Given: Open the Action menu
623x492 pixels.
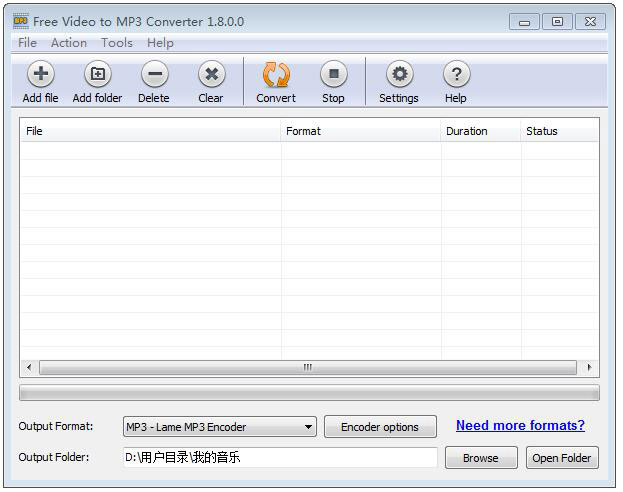Looking at the screenshot, I should [x=69, y=43].
